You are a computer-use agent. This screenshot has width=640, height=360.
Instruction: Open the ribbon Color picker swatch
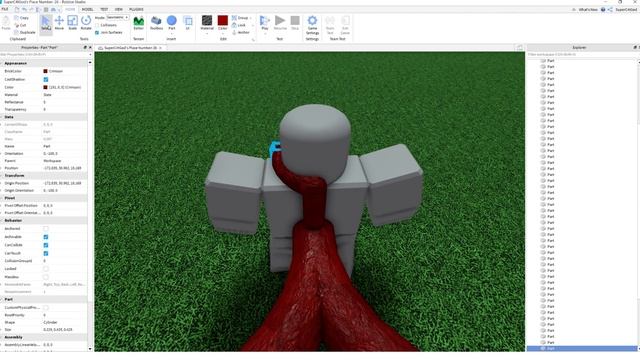click(222, 20)
